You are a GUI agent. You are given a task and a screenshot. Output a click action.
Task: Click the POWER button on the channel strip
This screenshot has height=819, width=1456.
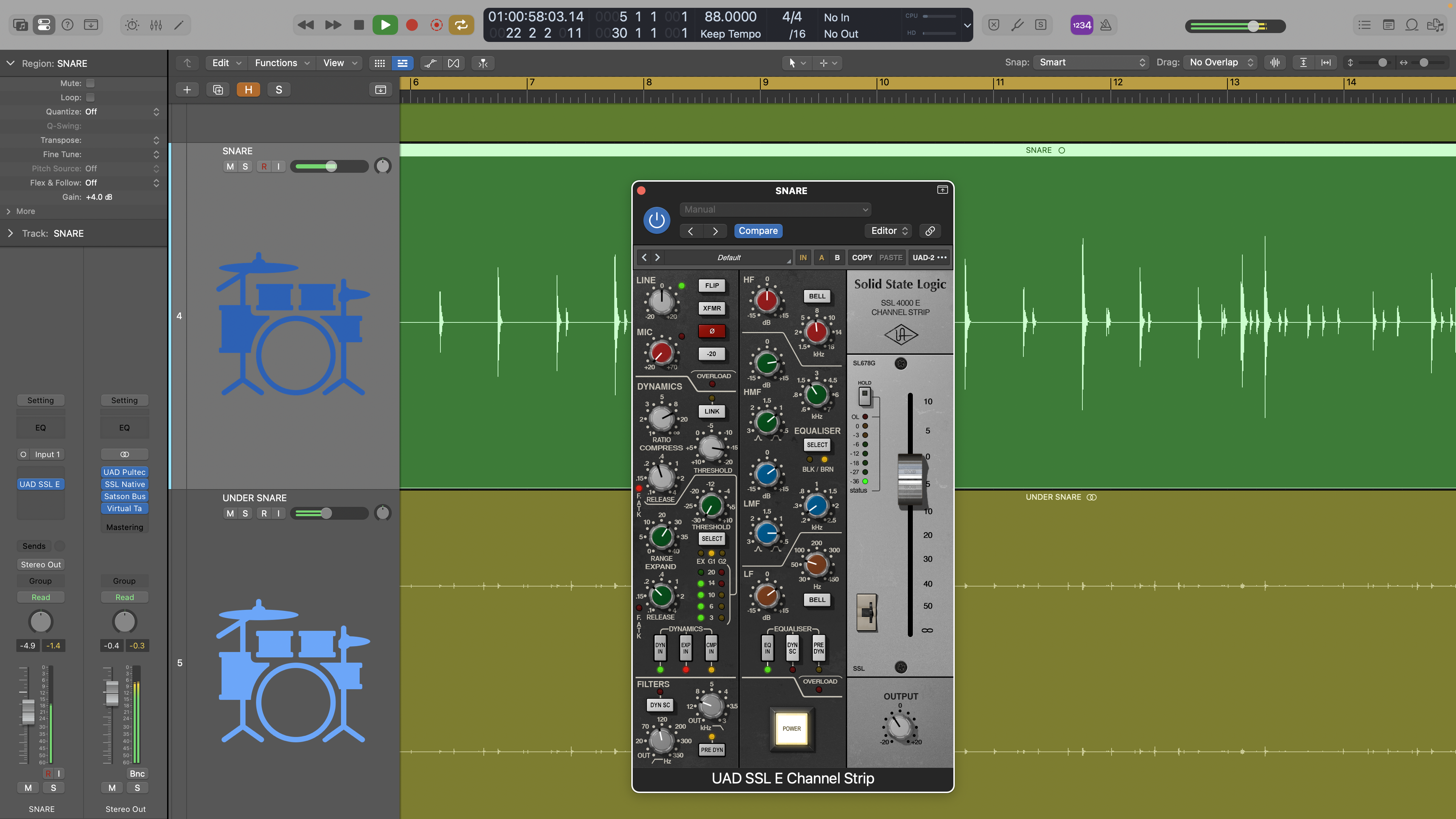[791, 729]
